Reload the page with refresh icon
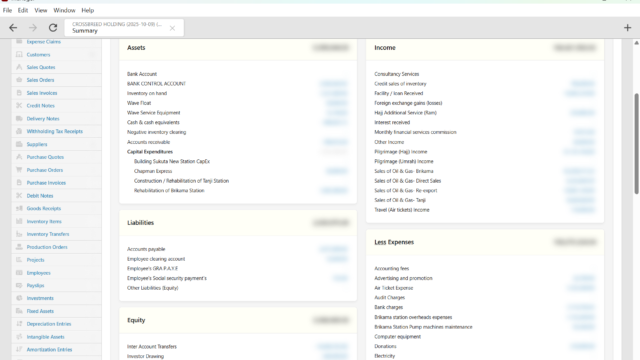 [x=53, y=28]
